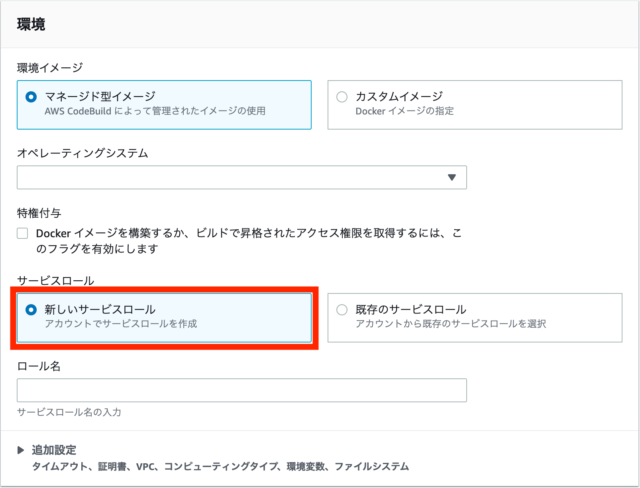Click the 既存のサービスロール option card

(475, 318)
